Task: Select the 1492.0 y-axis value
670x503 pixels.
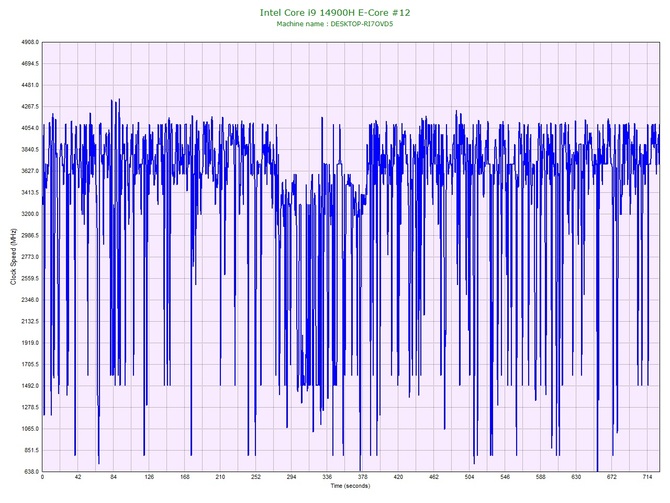Action: click(x=30, y=386)
